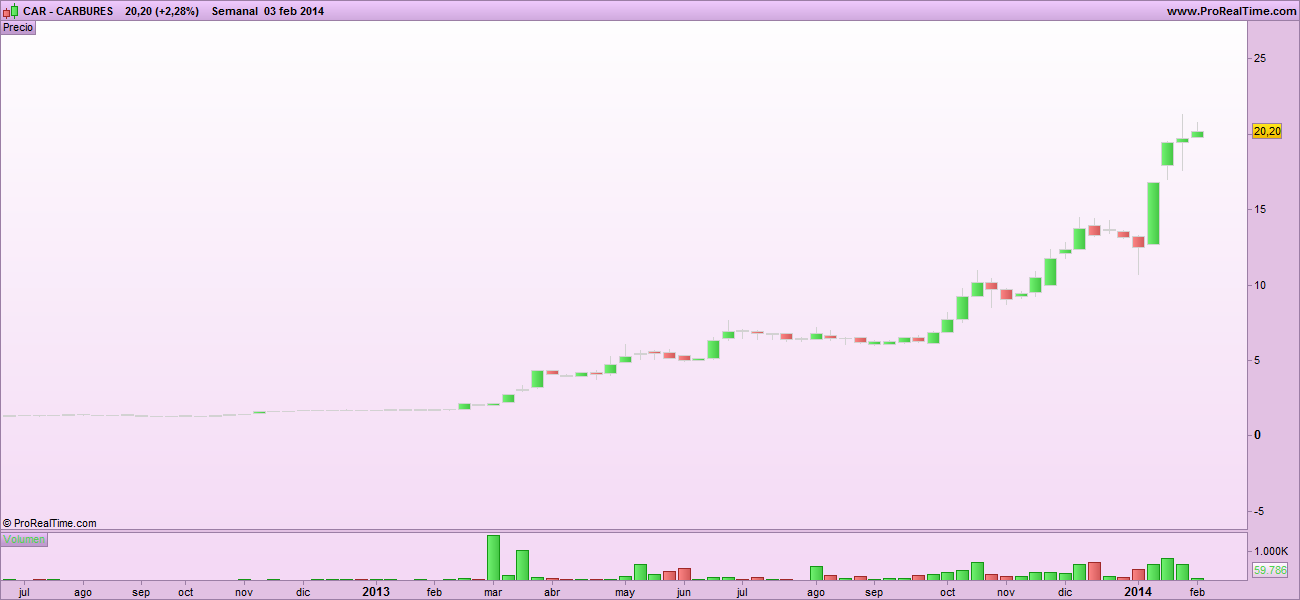Click the may label on time axis

[x=625, y=592]
